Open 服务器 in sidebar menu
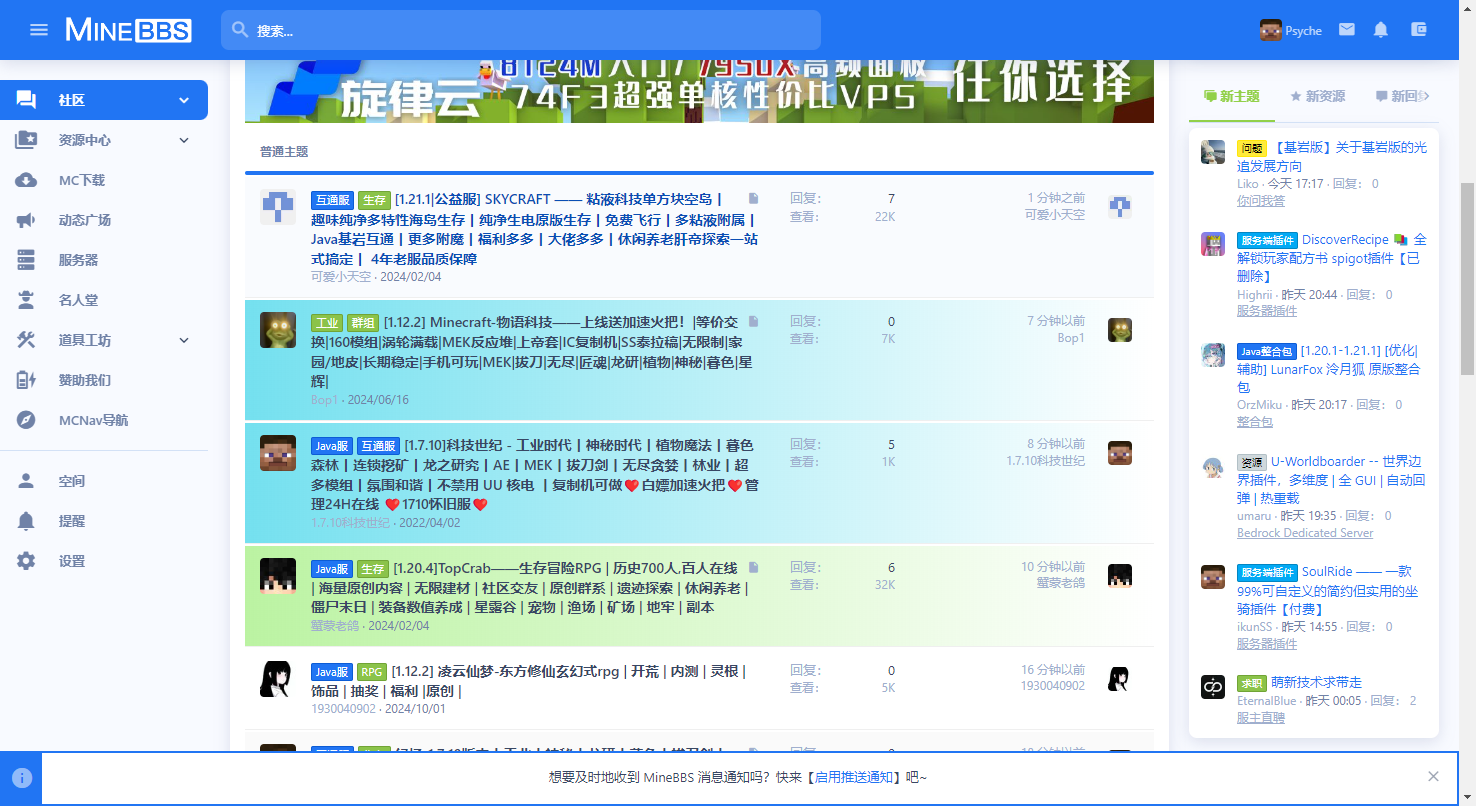This screenshot has height=806, width=1476. (78, 260)
